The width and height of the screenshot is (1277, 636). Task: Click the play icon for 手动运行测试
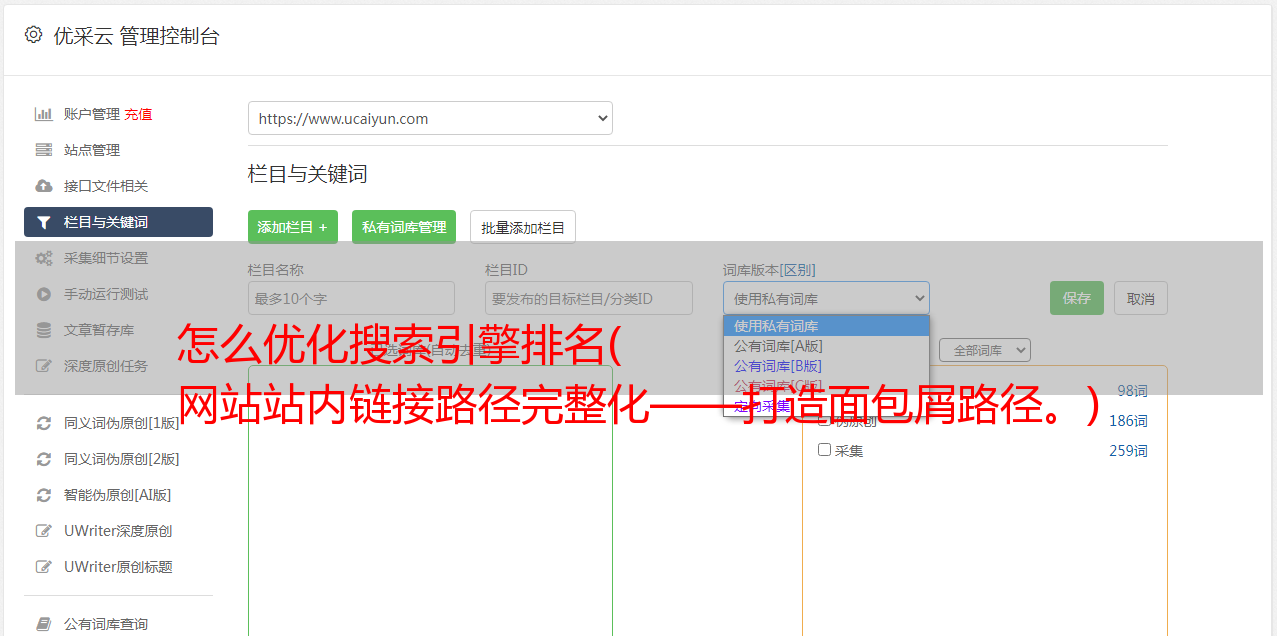tap(44, 294)
